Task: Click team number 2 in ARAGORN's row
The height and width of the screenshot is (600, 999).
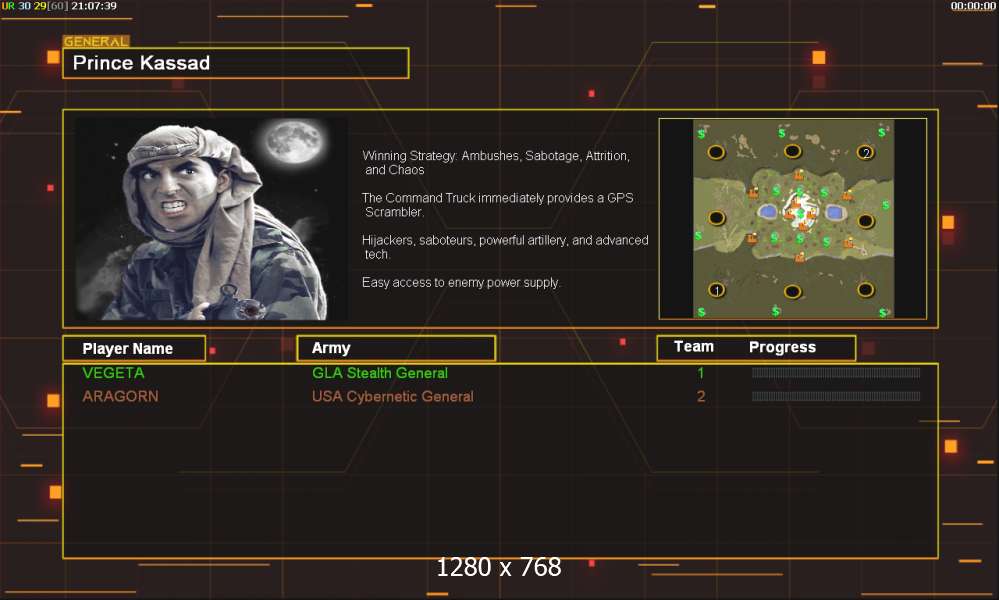Action: (701, 396)
